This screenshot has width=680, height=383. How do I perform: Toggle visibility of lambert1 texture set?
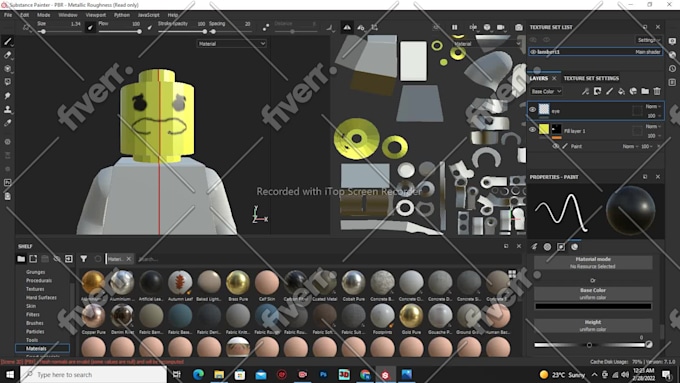pos(533,52)
